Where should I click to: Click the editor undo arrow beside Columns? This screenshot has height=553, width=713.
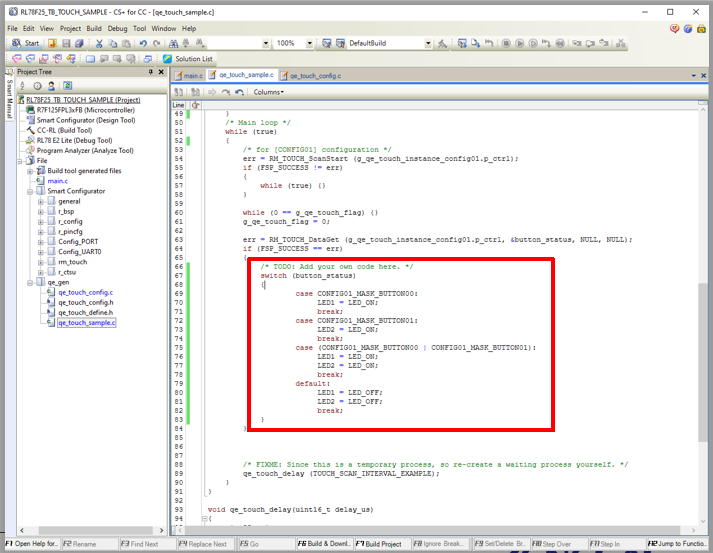pos(239,92)
